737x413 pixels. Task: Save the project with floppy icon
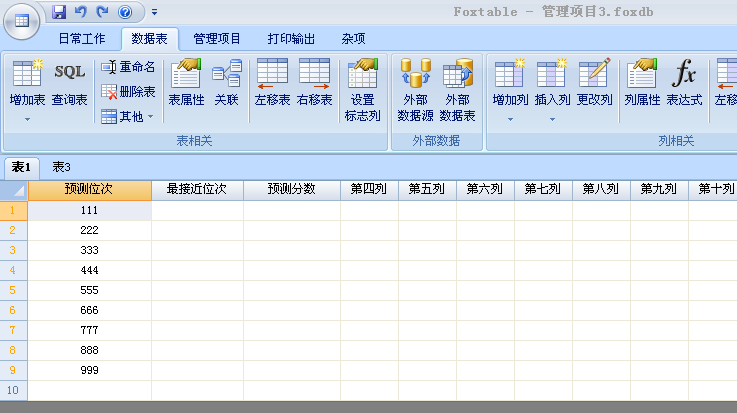[x=59, y=12]
